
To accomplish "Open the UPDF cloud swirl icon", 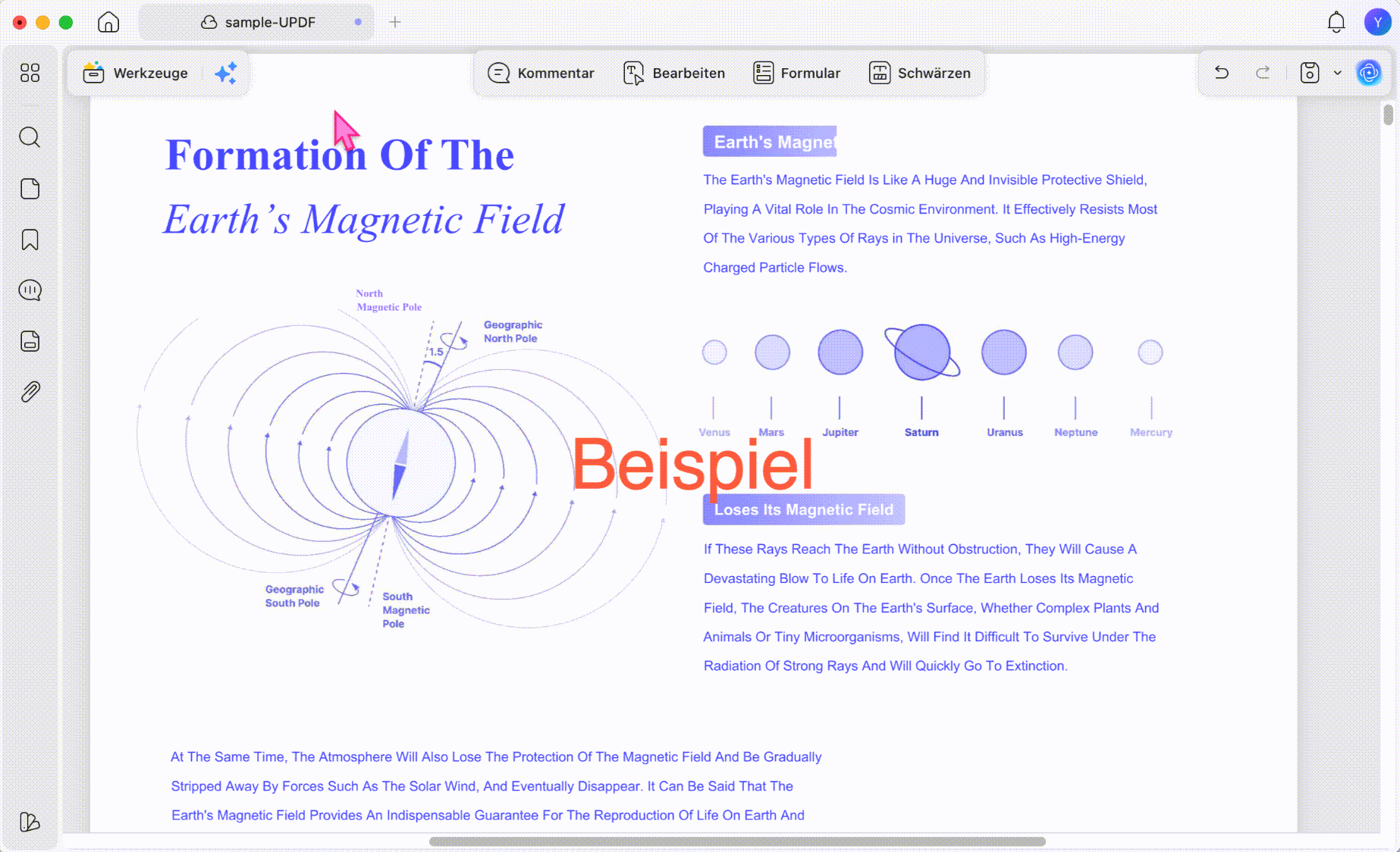I will 1369,73.
